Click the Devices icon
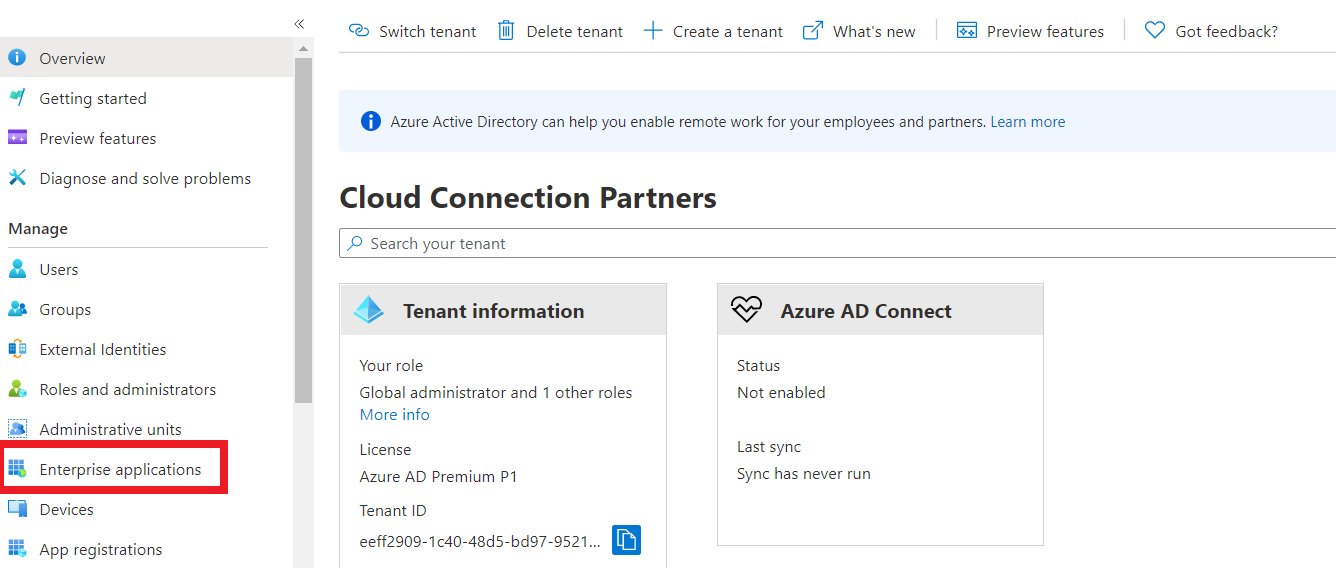The width and height of the screenshot is (1336, 568). coord(17,509)
